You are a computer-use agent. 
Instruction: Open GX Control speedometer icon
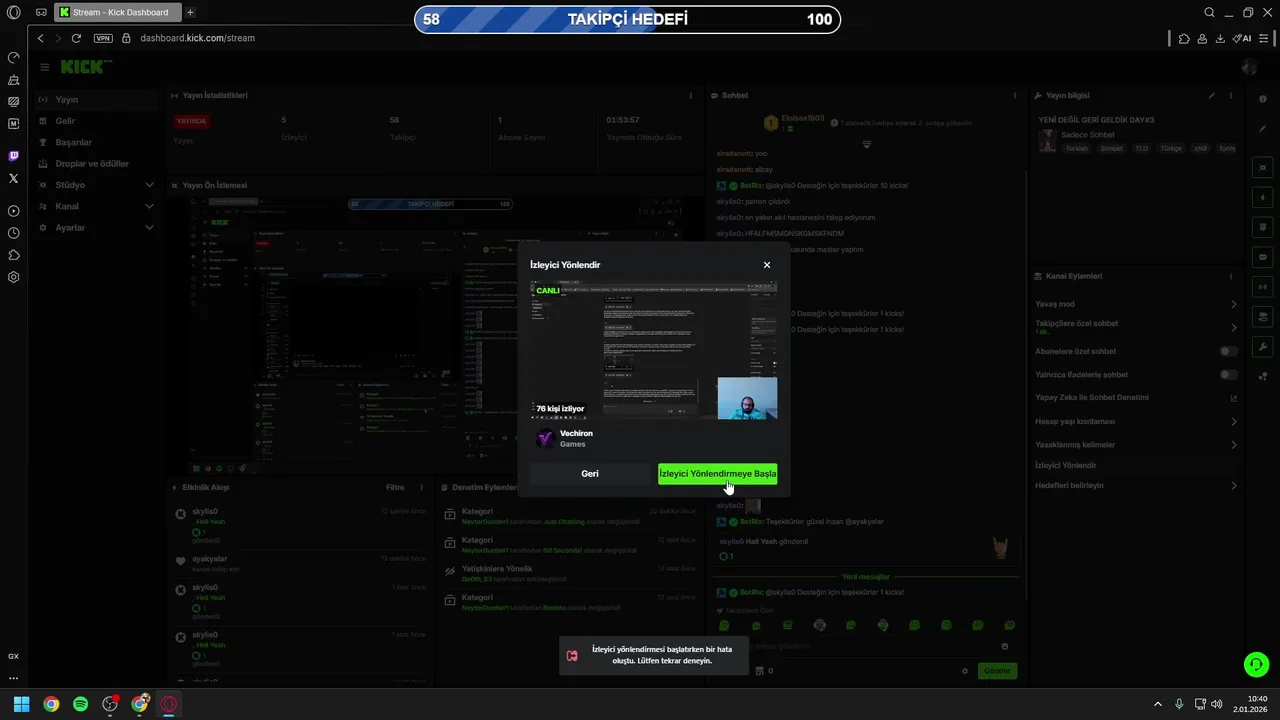pyautogui.click(x=13, y=58)
